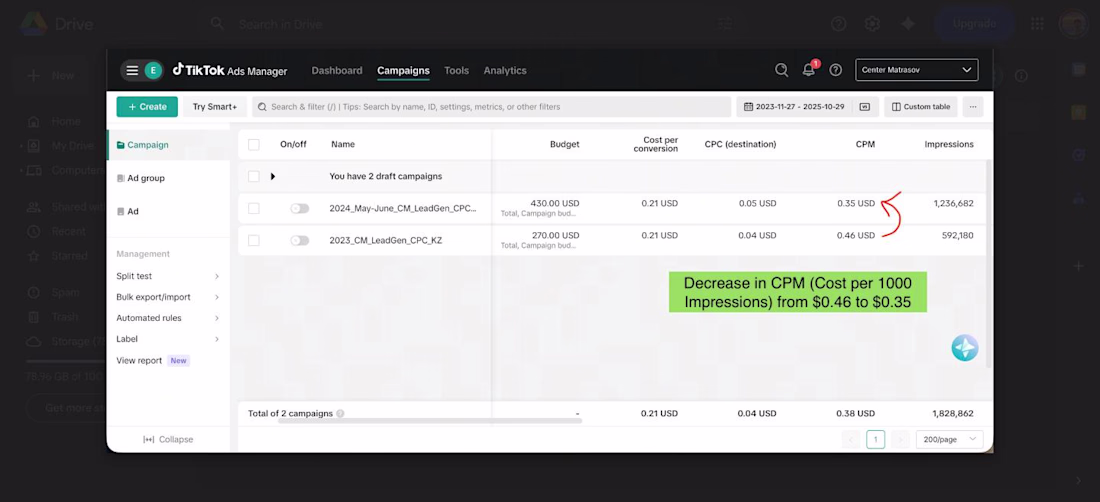The image size is (1100, 502).
Task: Click the Gemini sparkle icon in Drive
Action: (x=908, y=24)
